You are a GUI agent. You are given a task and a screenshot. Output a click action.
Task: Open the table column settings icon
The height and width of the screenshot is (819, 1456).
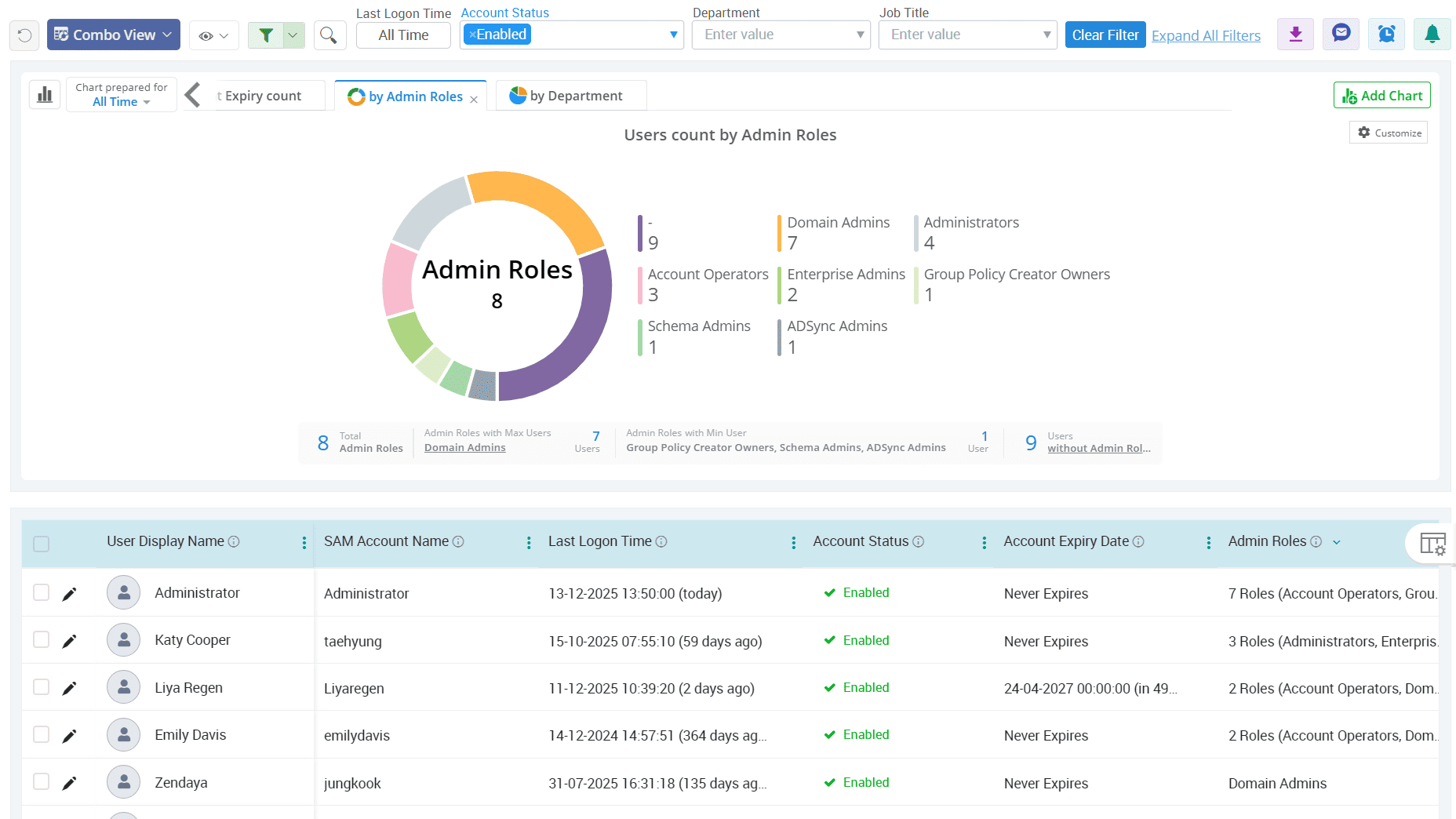[1432, 544]
